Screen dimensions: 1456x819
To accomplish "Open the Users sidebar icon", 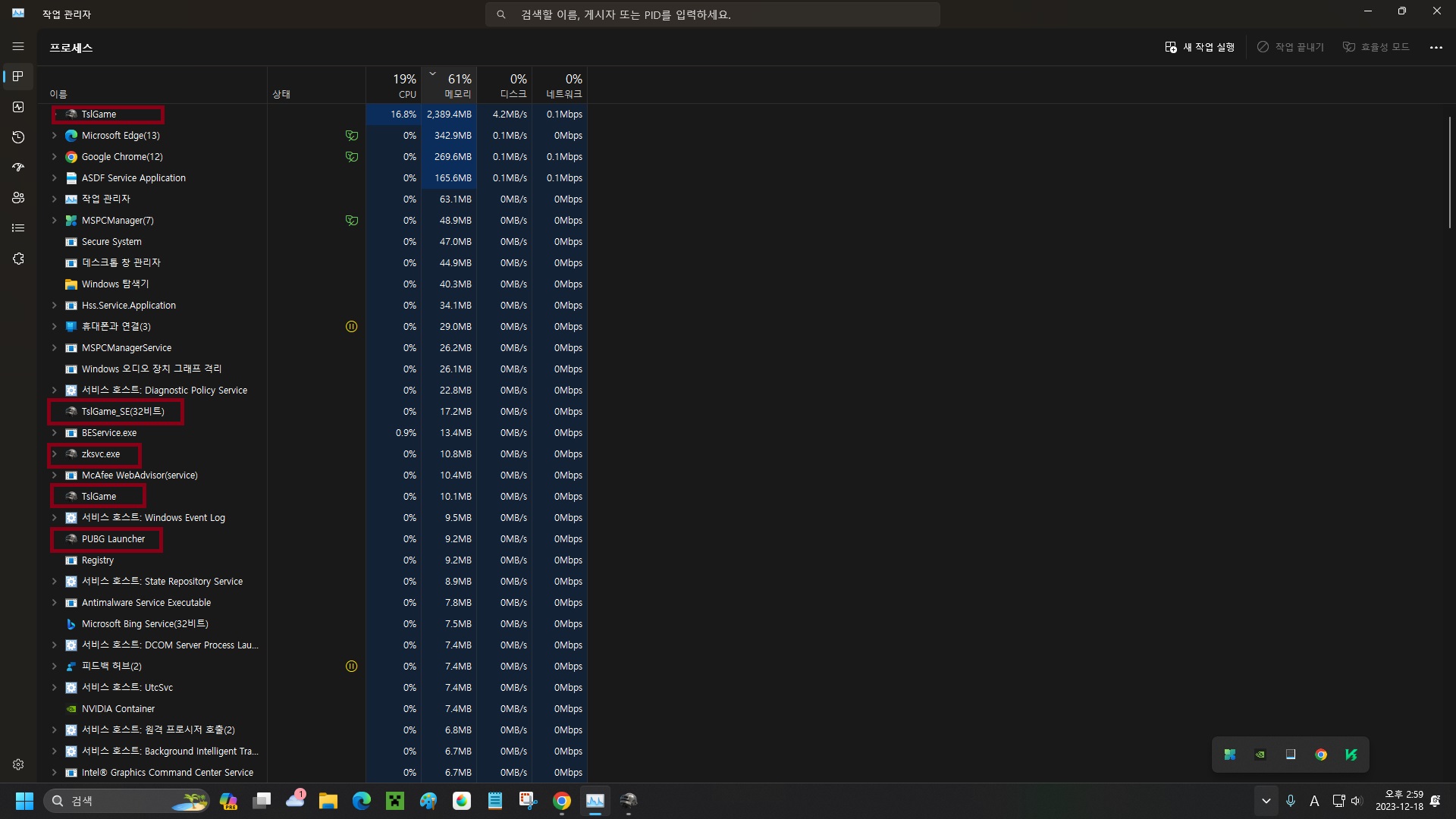I will click(x=18, y=198).
